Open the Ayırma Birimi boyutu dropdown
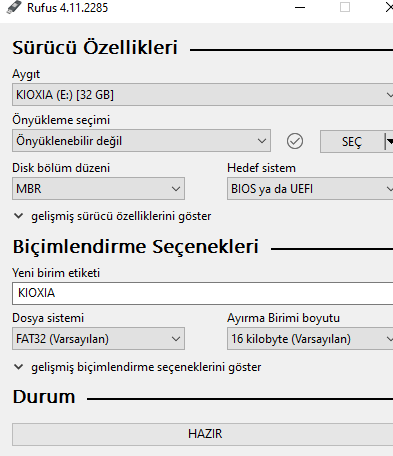 click(310, 339)
